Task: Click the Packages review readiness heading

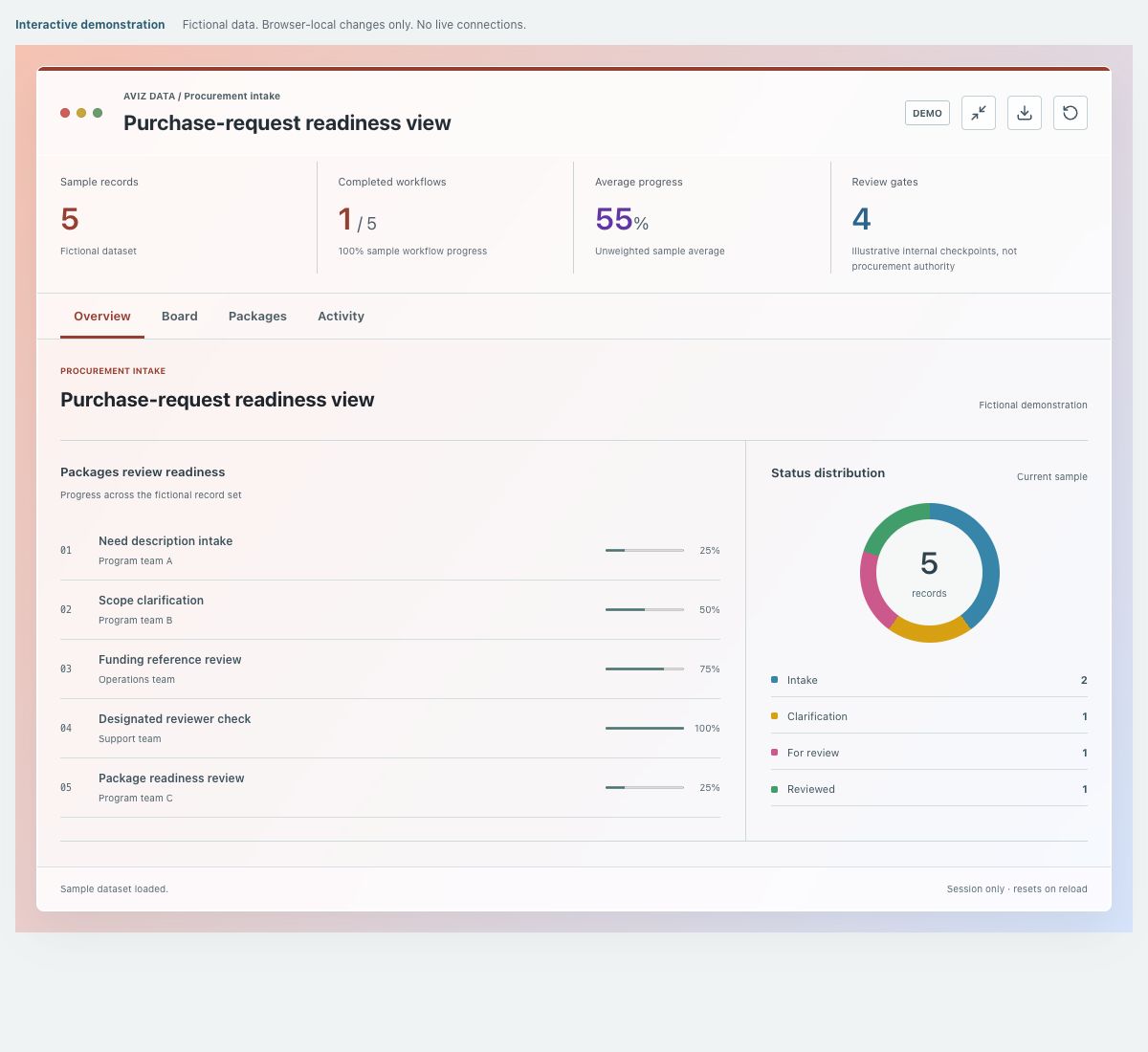Action: click(143, 472)
